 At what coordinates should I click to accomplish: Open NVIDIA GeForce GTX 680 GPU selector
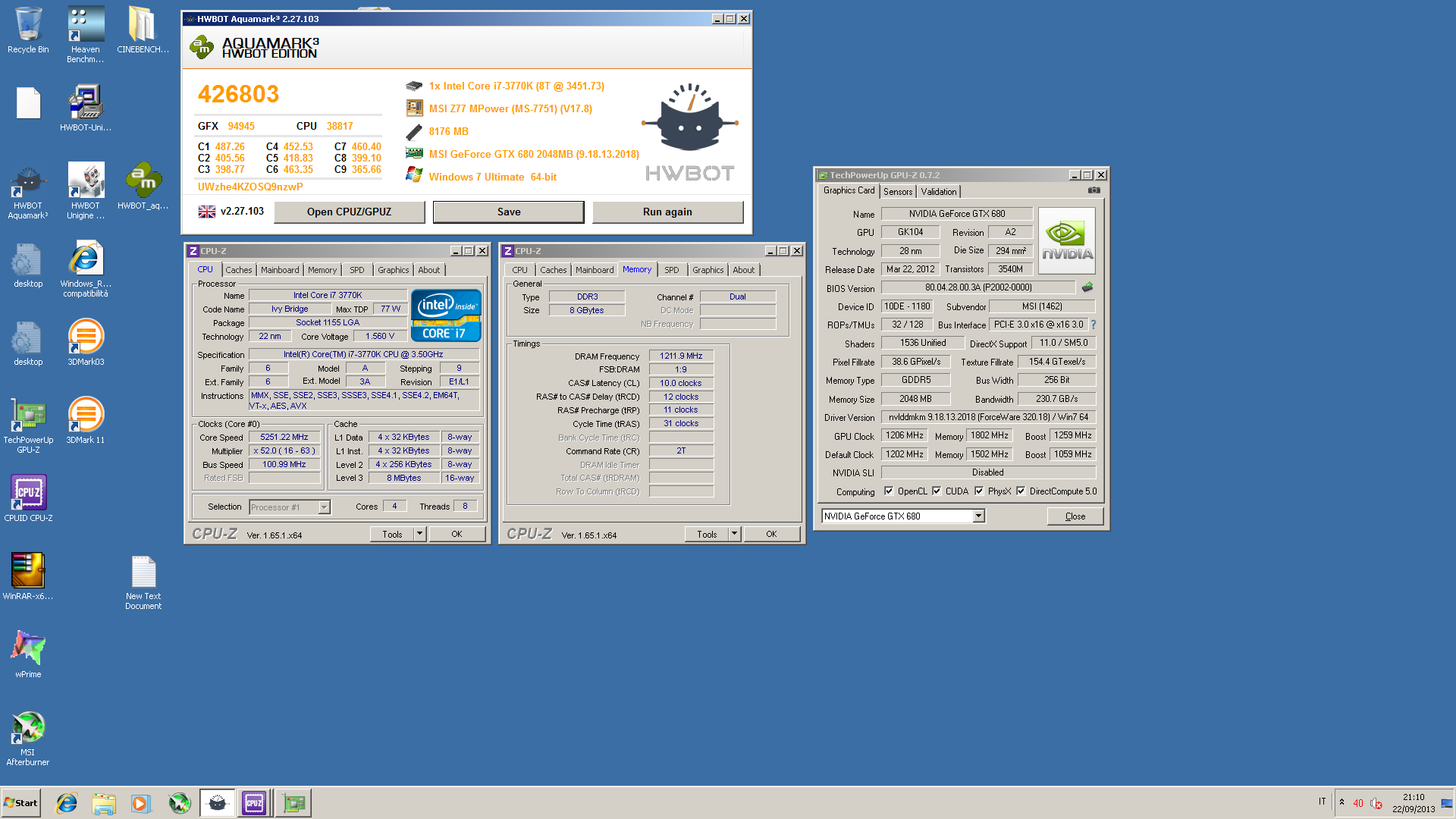903,516
